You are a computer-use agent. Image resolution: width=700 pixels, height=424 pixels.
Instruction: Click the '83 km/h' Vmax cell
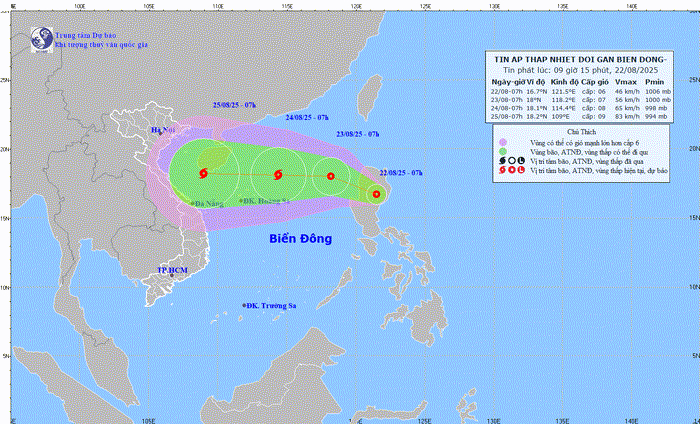[627, 116]
